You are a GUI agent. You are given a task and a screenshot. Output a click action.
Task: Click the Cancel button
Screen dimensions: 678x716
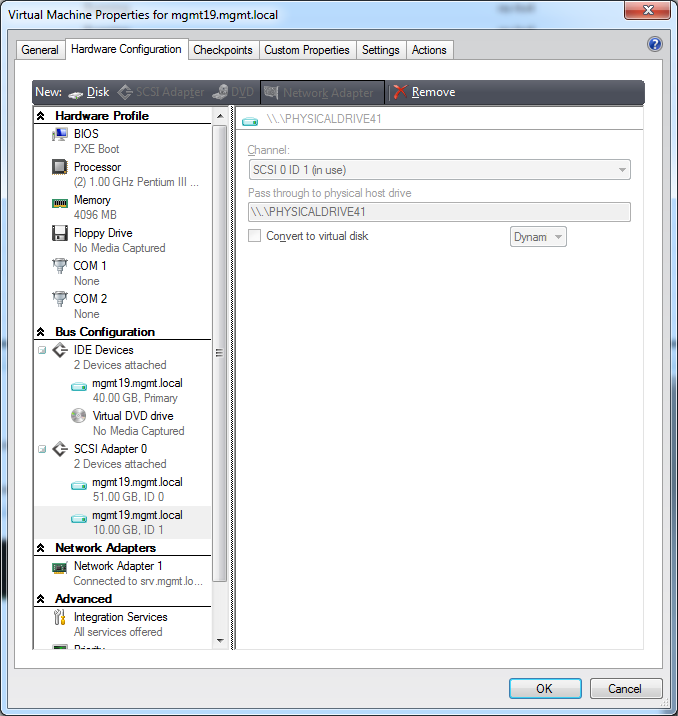click(625, 689)
